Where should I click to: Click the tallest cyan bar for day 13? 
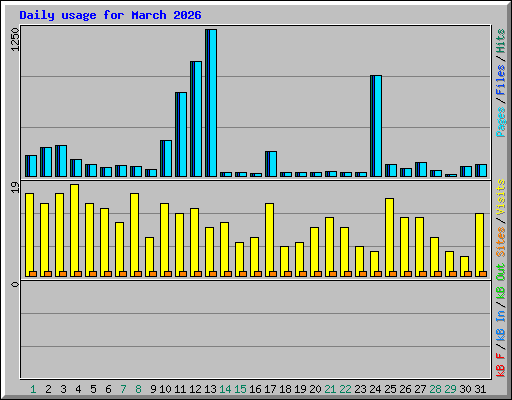212,103
